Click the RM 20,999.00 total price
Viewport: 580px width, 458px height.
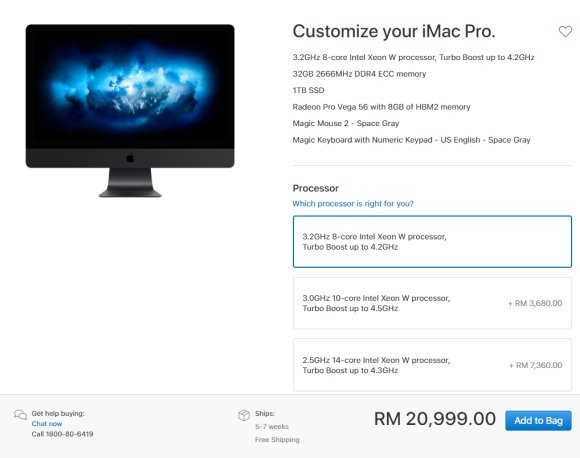tap(435, 419)
